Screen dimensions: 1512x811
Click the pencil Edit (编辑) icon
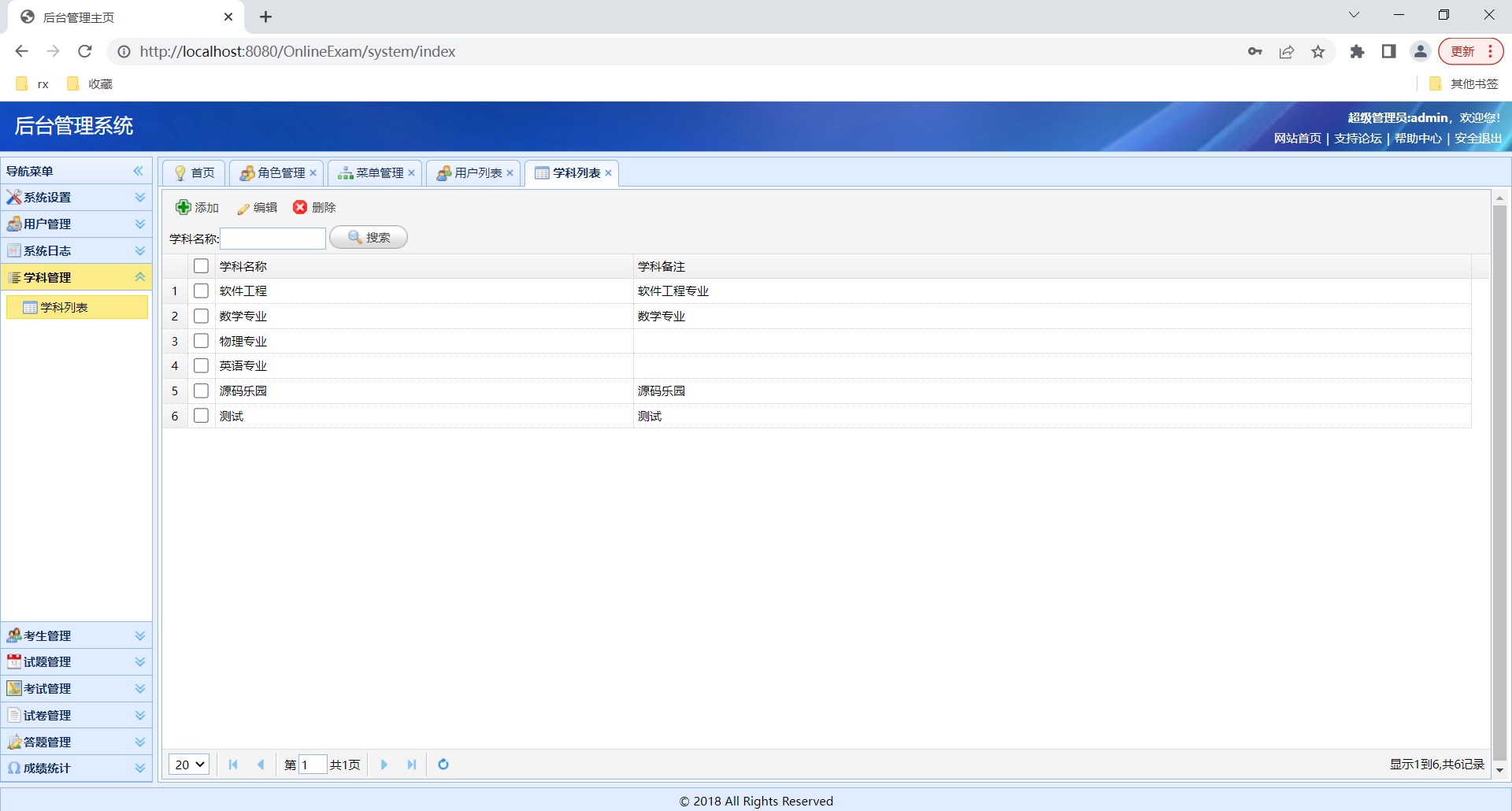point(243,208)
